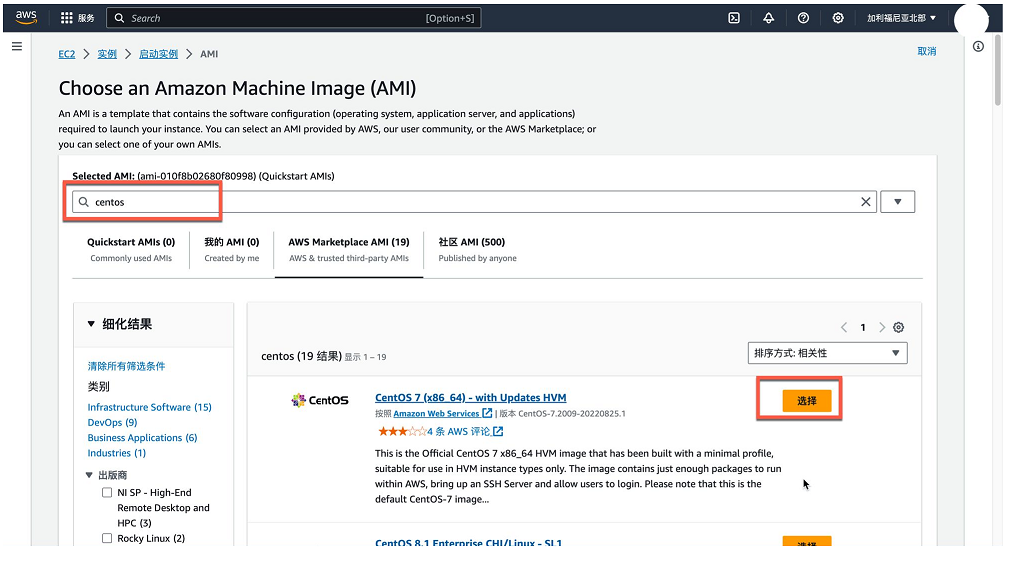This screenshot has width=1015, height=564.
Task: Launch the CloudShell terminal icon
Action: [x=733, y=18]
